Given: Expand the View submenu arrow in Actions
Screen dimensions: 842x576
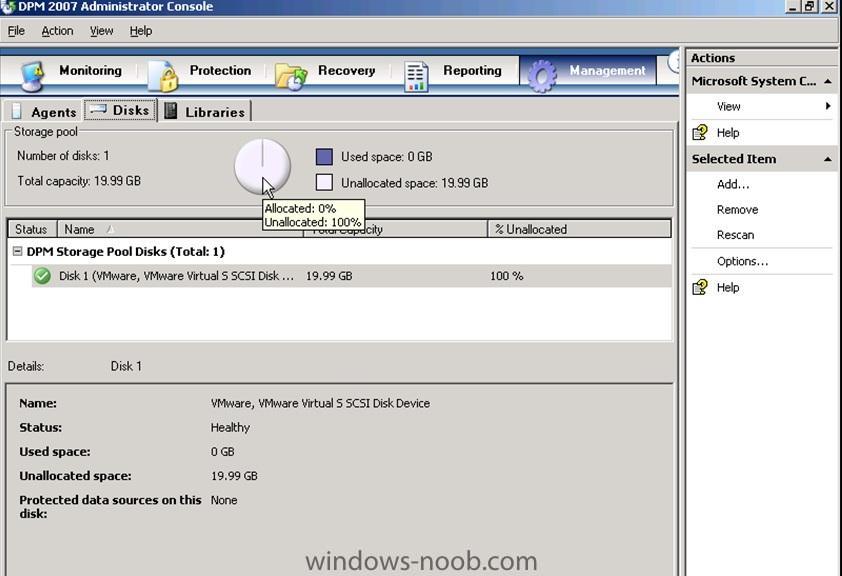Looking at the screenshot, I should coord(828,106).
